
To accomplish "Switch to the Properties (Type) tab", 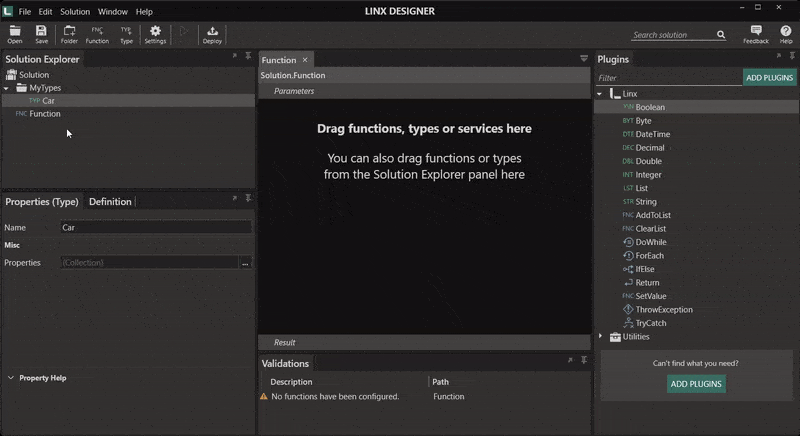I will click(42, 201).
